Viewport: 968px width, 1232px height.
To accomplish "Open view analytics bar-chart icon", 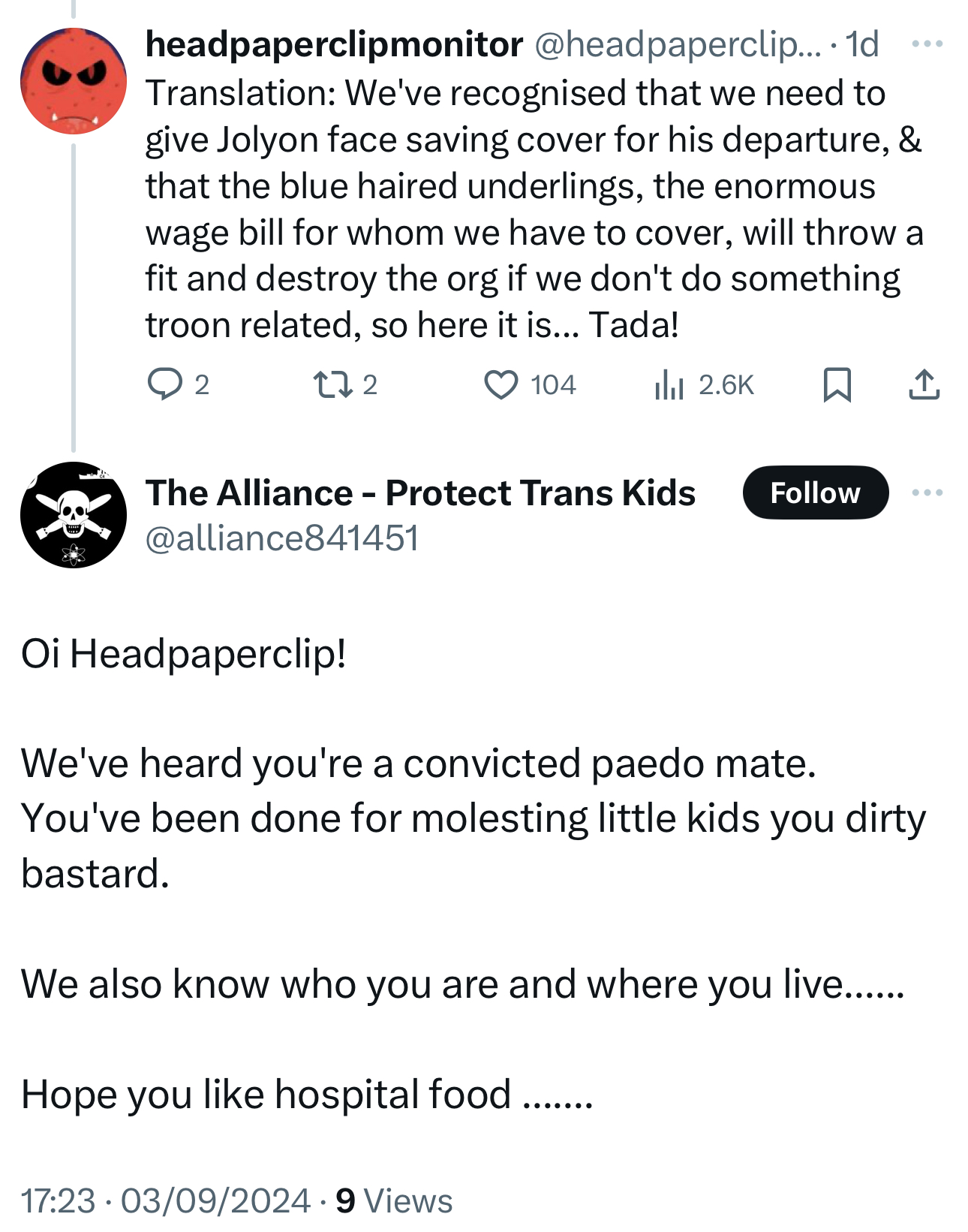I will coord(669,385).
